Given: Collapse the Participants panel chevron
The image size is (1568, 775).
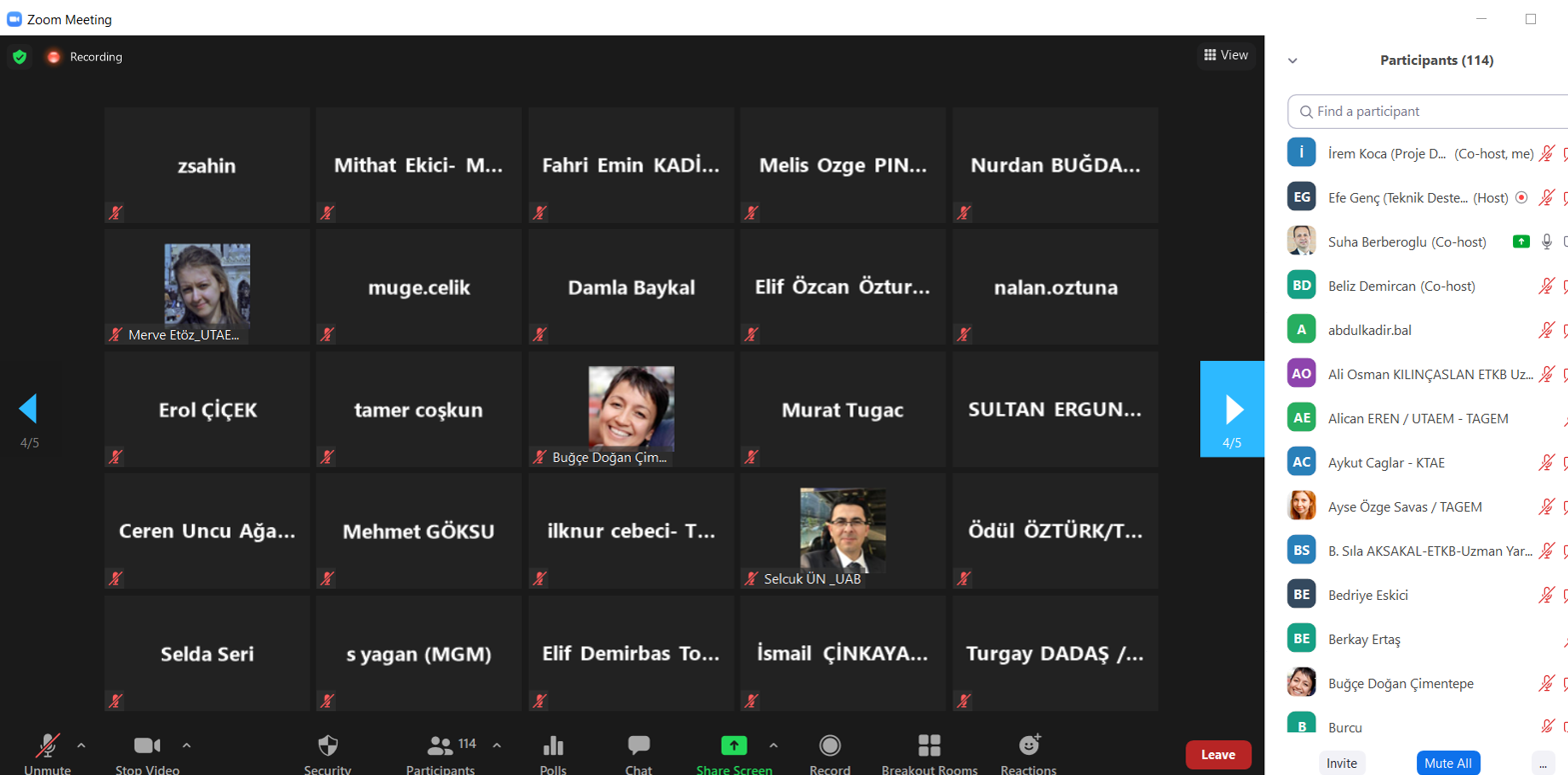Looking at the screenshot, I should coord(1293,61).
